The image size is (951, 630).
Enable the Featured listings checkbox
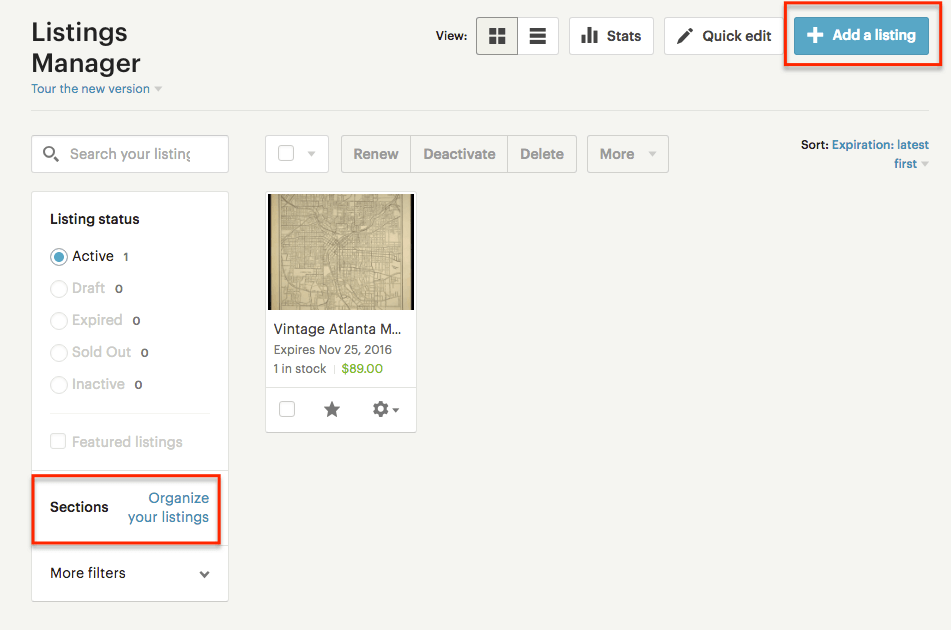pos(58,441)
